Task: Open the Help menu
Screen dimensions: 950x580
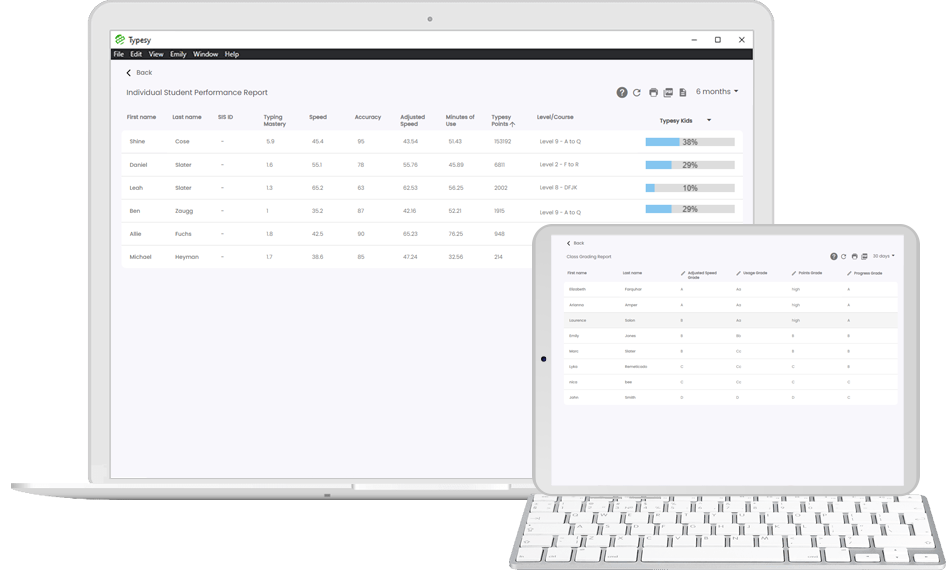Action: 231,54
